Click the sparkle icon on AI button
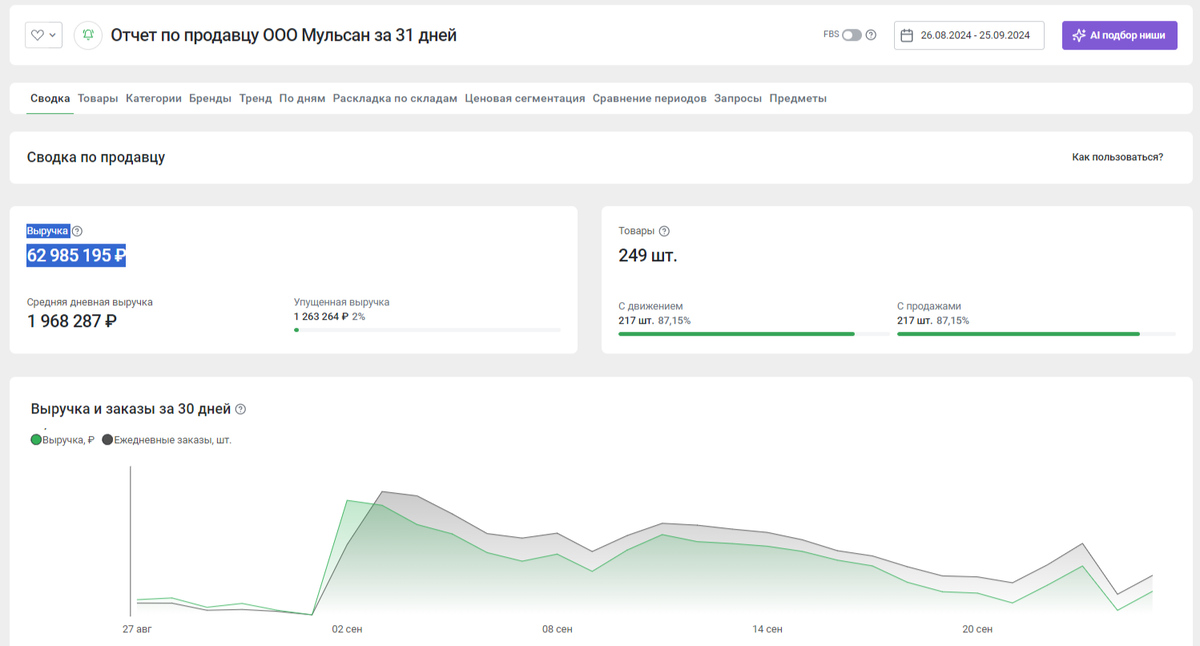Image resolution: width=1200 pixels, height=646 pixels. pyautogui.click(x=1078, y=35)
